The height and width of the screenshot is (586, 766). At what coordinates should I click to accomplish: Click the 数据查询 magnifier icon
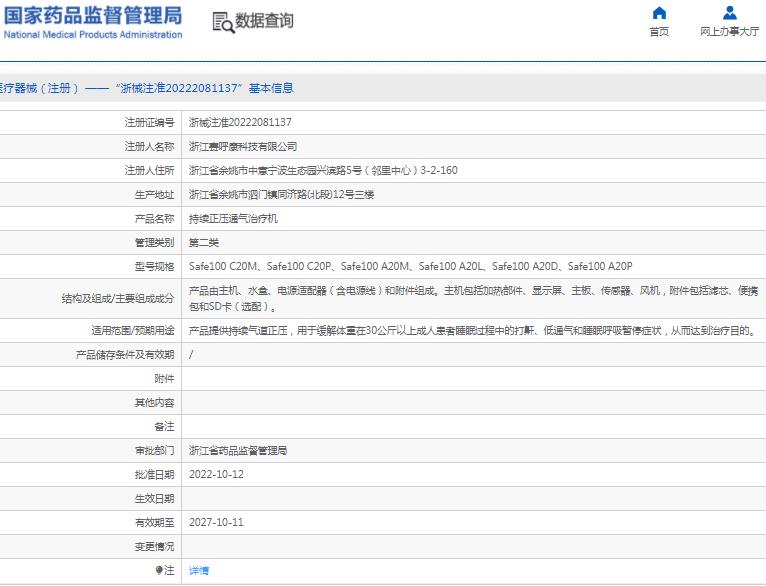pos(222,22)
